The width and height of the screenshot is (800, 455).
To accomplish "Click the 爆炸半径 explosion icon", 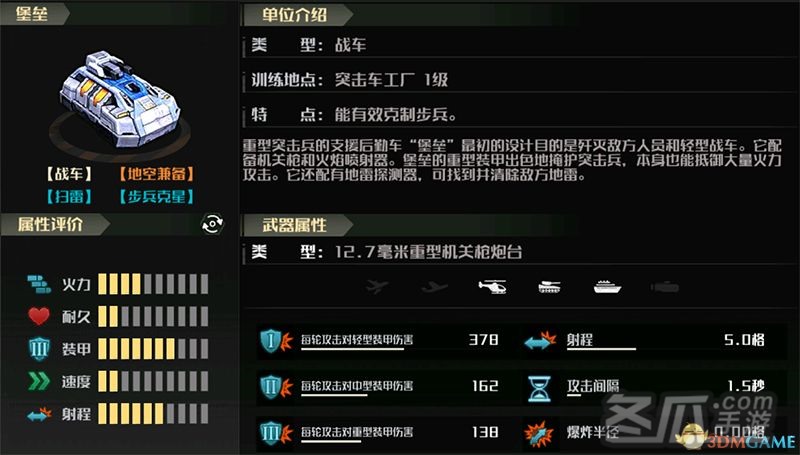I will tap(538, 434).
